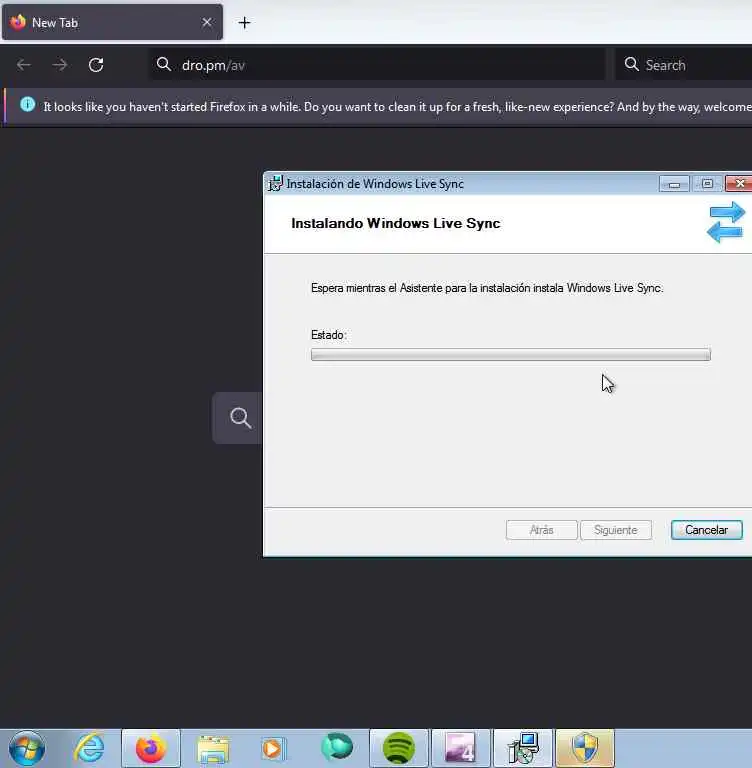Click the UAC shield taskbar item

click(584, 748)
